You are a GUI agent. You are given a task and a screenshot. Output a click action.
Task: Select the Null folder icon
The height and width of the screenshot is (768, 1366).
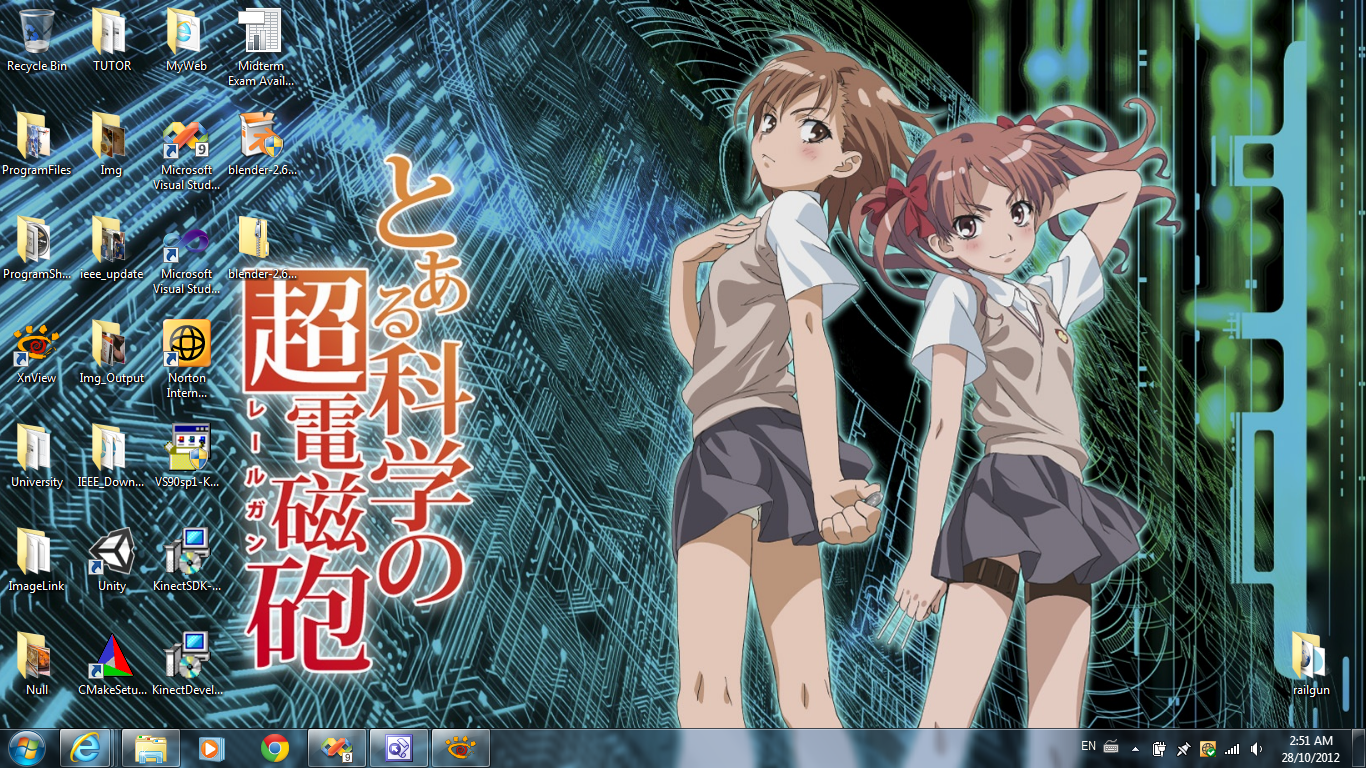tap(37, 664)
